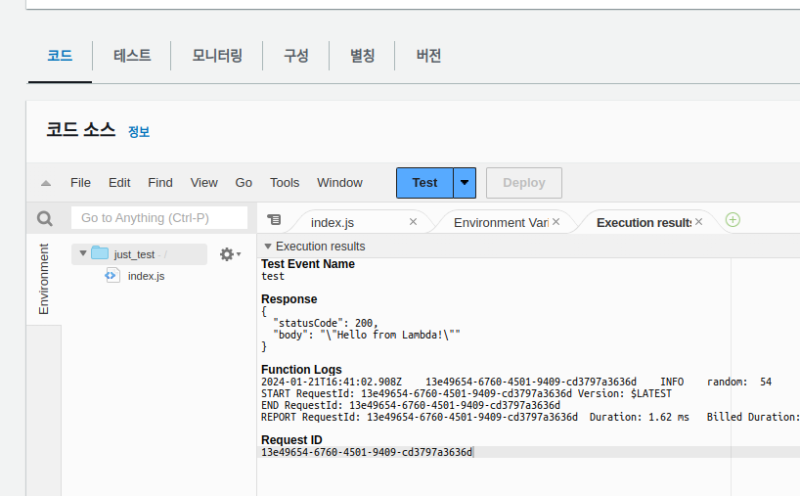The width and height of the screenshot is (800, 496).
Task: Close the index.js tab
Action: [413, 222]
